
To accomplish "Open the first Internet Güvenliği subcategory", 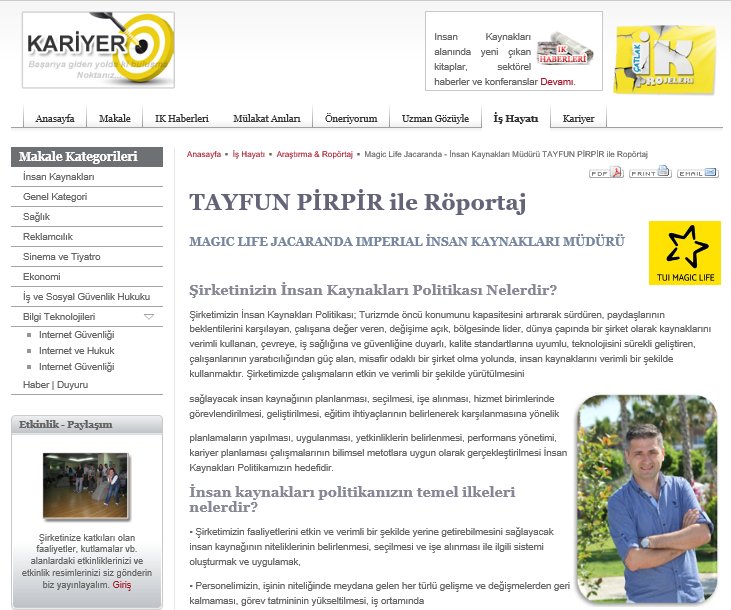I will coord(77,335).
